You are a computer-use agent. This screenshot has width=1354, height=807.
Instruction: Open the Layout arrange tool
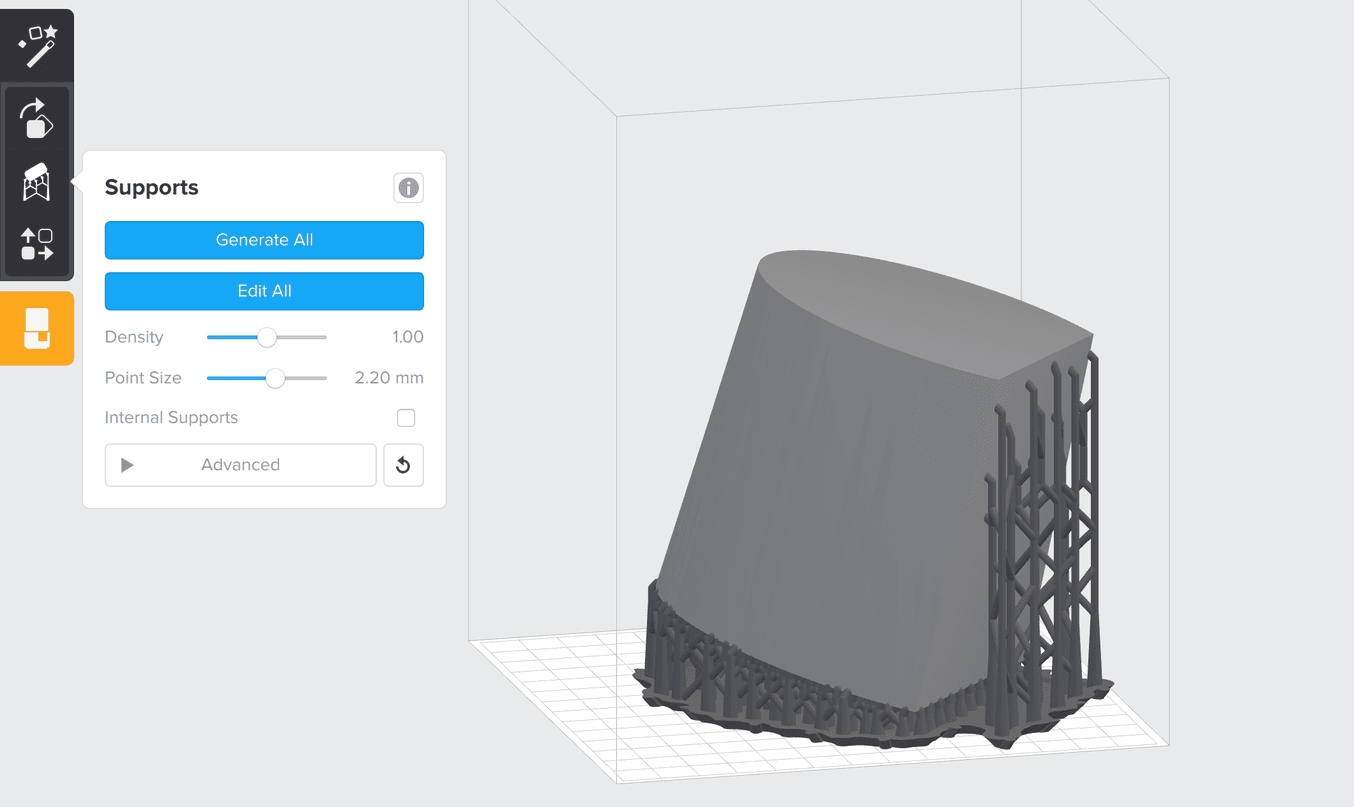tap(37, 244)
